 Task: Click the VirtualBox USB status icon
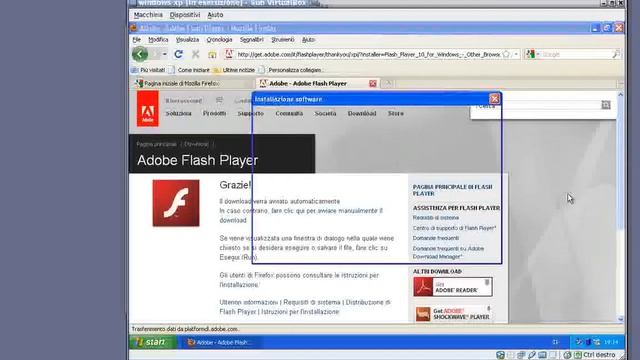click(532, 355)
